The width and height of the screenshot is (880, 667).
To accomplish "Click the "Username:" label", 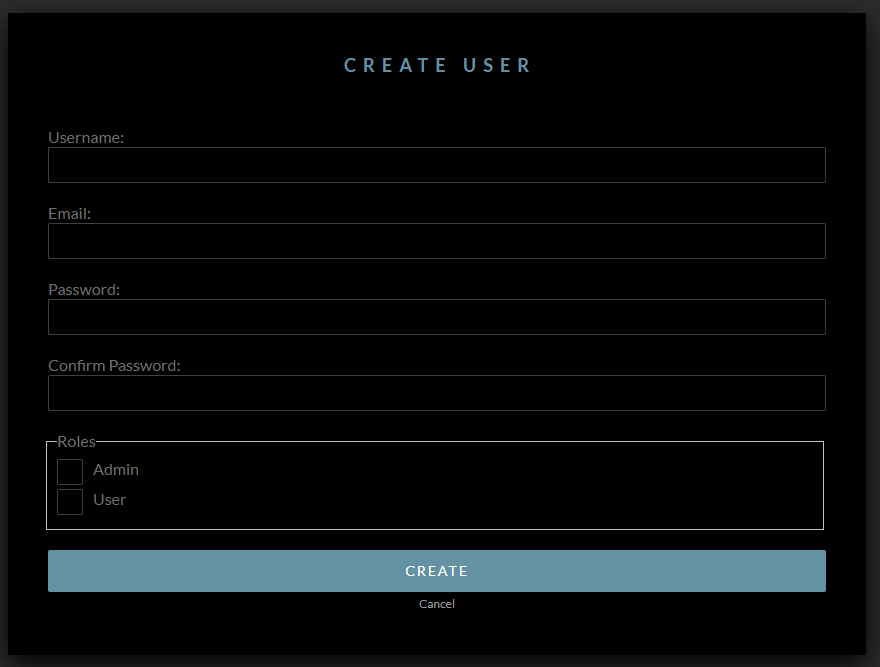I will 86,138.
